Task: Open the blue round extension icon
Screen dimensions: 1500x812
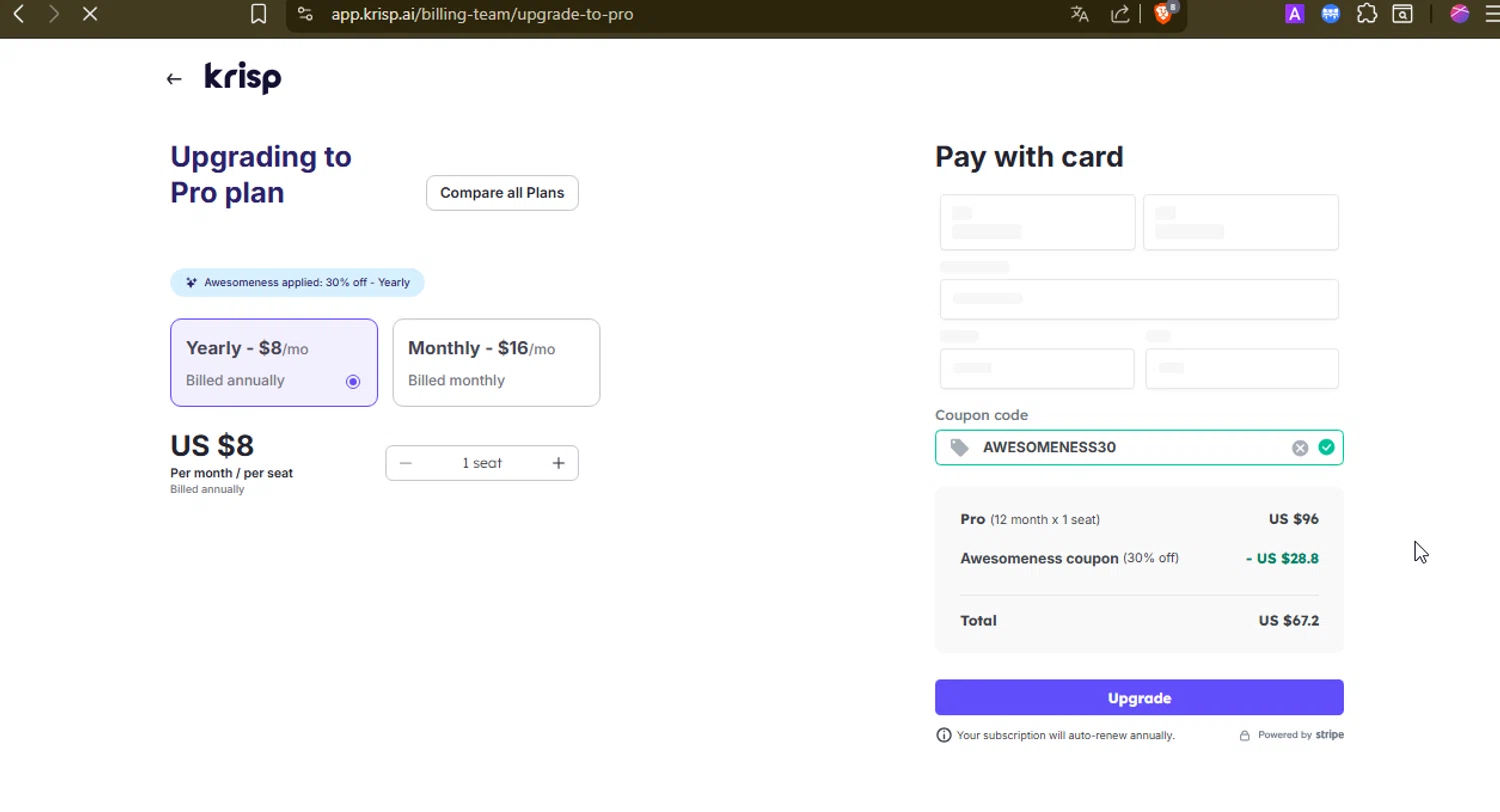Action: pyautogui.click(x=1330, y=14)
